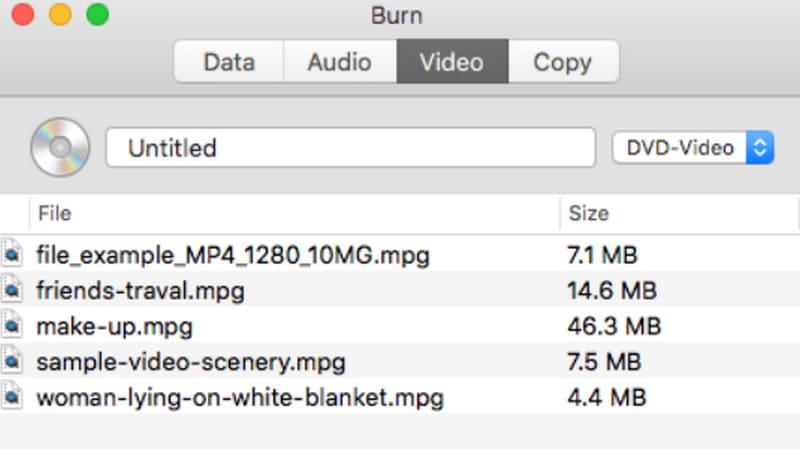Click the 46.3 MB size cell
This screenshot has height=464, width=800.
point(615,326)
